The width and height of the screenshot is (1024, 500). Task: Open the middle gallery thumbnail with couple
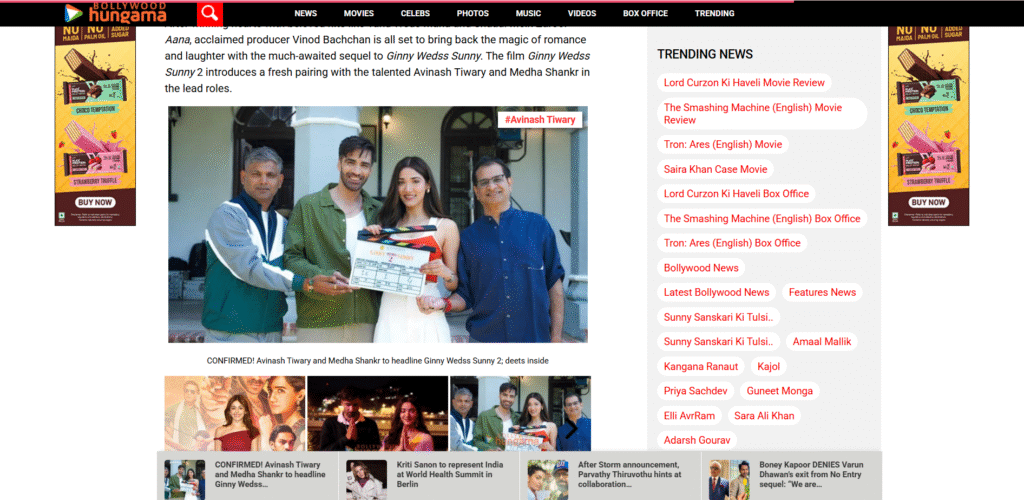click(378, 414)
